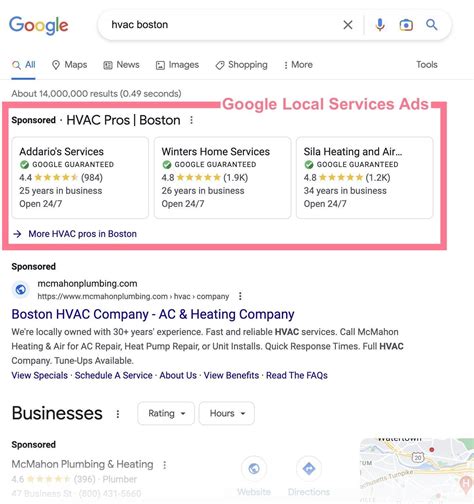Screen dimensions: 474x504
Task: Select the Winters Home Services card
Action: click(222, 178)
